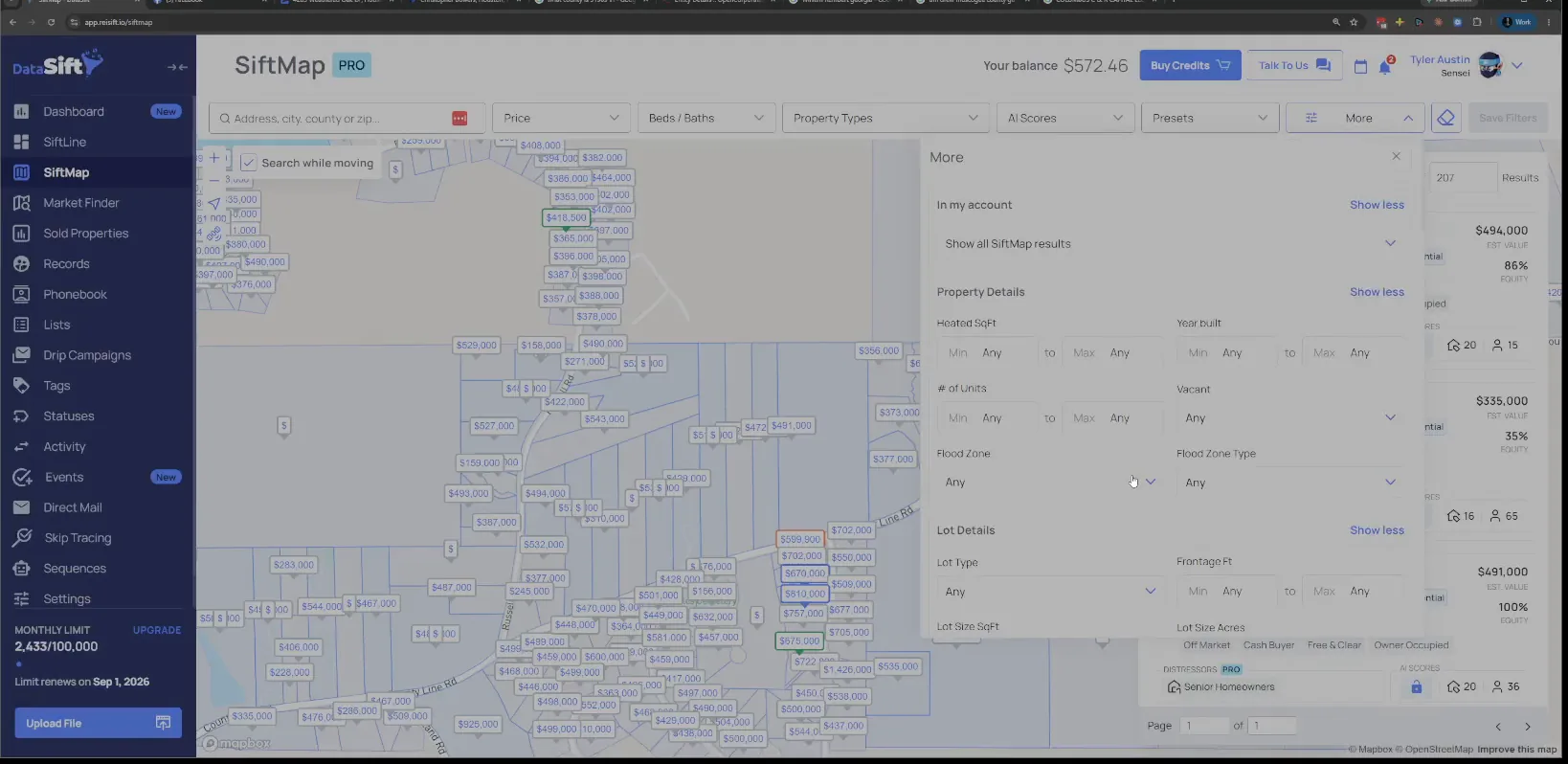Click the Statuses icon in sidebar
This screenshot has height=764, width=1568.
coord(21,416)
